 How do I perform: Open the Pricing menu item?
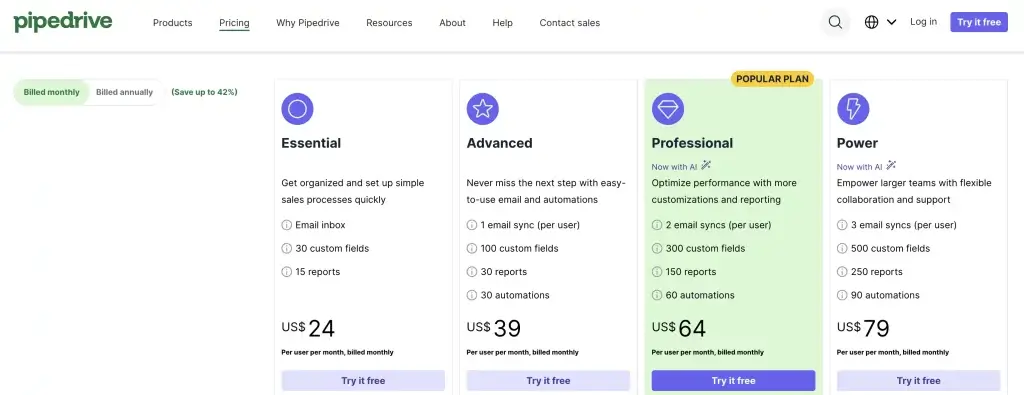click(234, 23)
